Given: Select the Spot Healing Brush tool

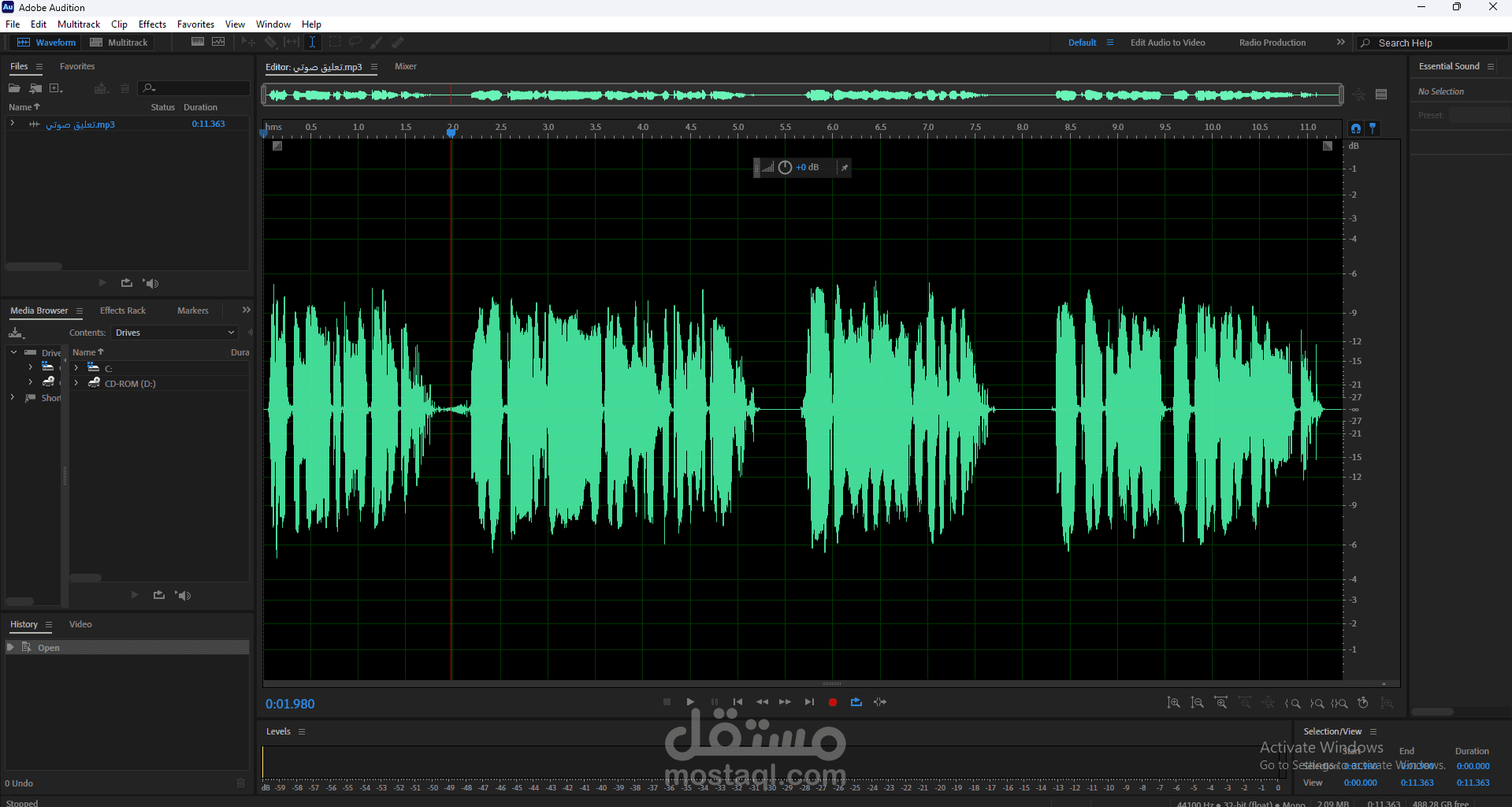Looking at the screenshot, I should pyautogui.click(x=399, y=42).
